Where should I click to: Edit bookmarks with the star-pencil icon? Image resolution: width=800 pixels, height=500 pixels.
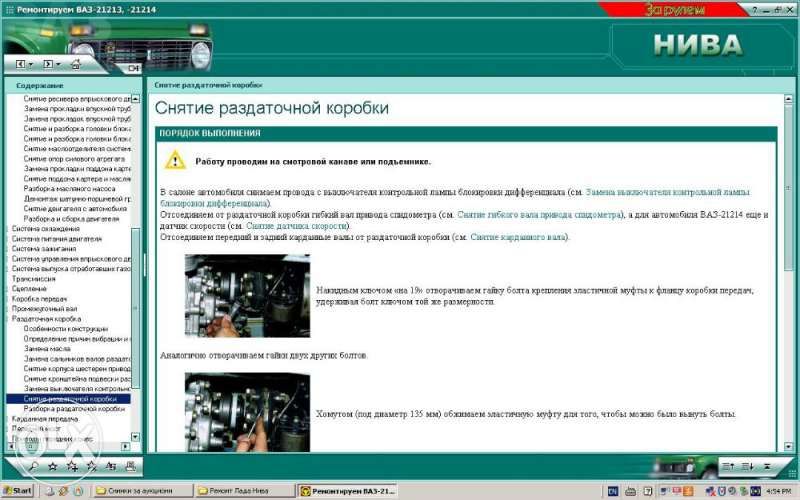coord(92,466)
